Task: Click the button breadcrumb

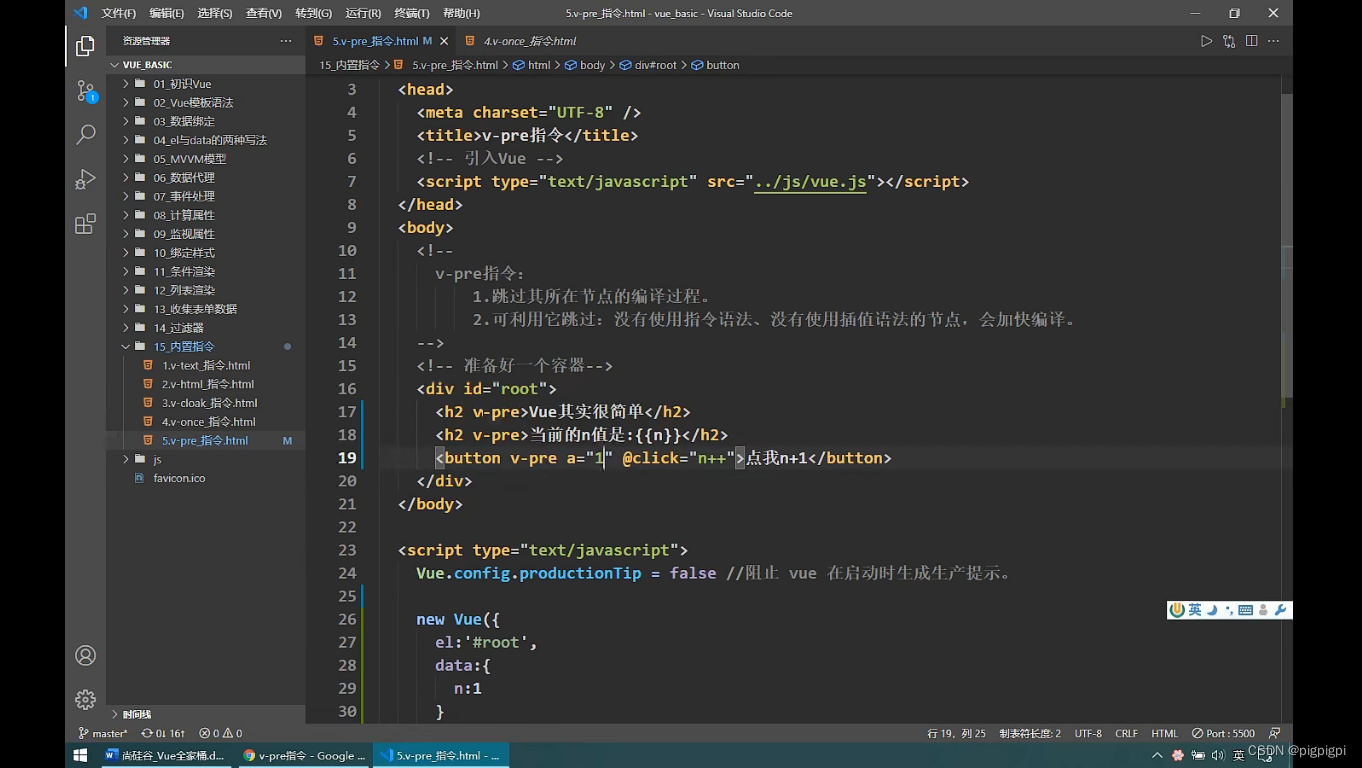Action: point(715,65)
